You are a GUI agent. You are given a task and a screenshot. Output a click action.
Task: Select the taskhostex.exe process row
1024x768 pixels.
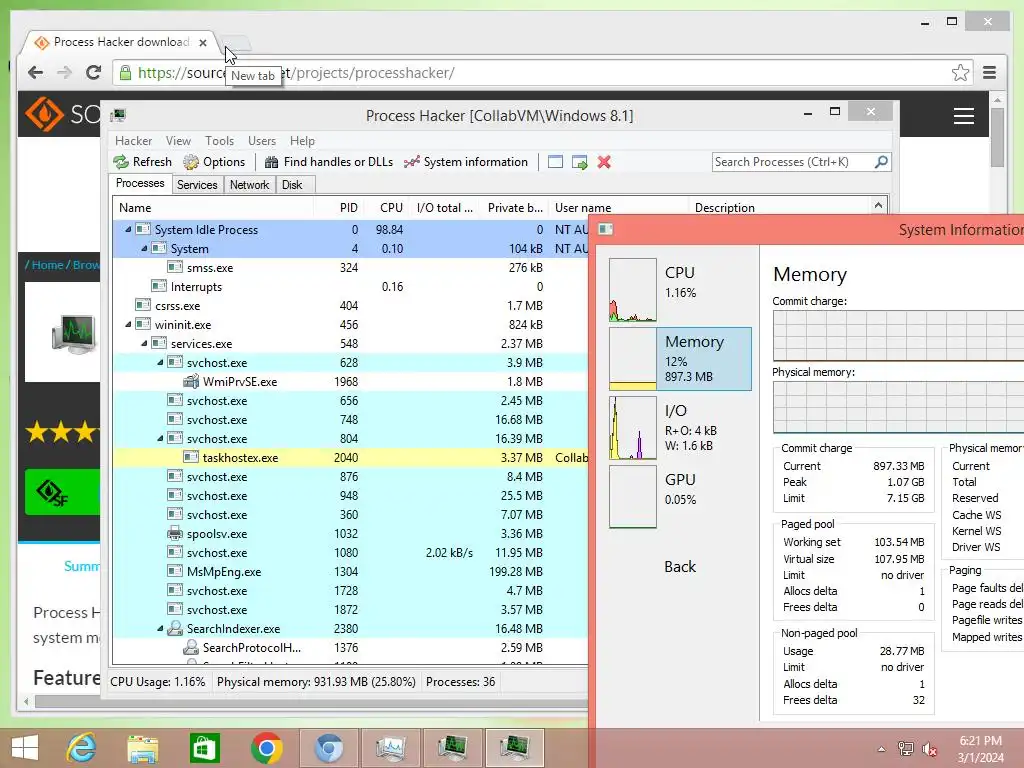click(x=351, y=458)
